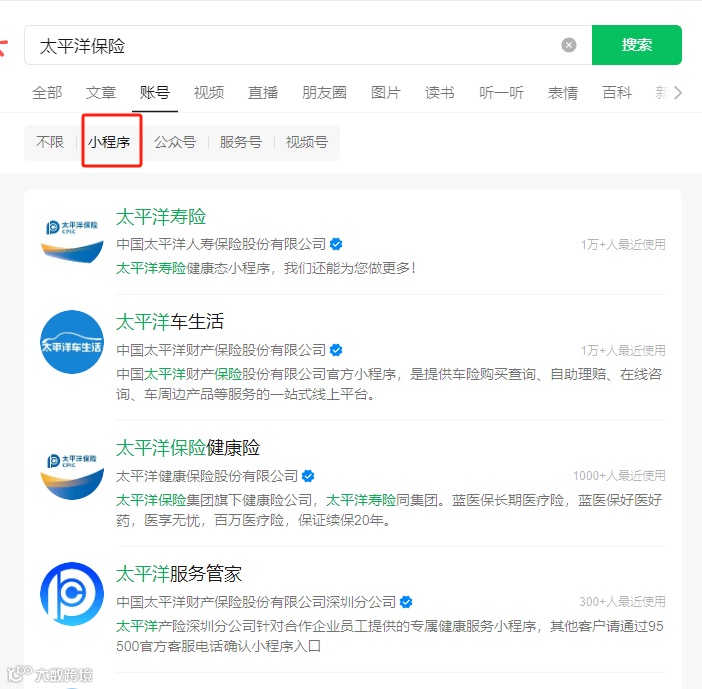Viewport: 702px width, 689px height.
Task: Open the 视频 tab
Action: click(x=209, y=93)
